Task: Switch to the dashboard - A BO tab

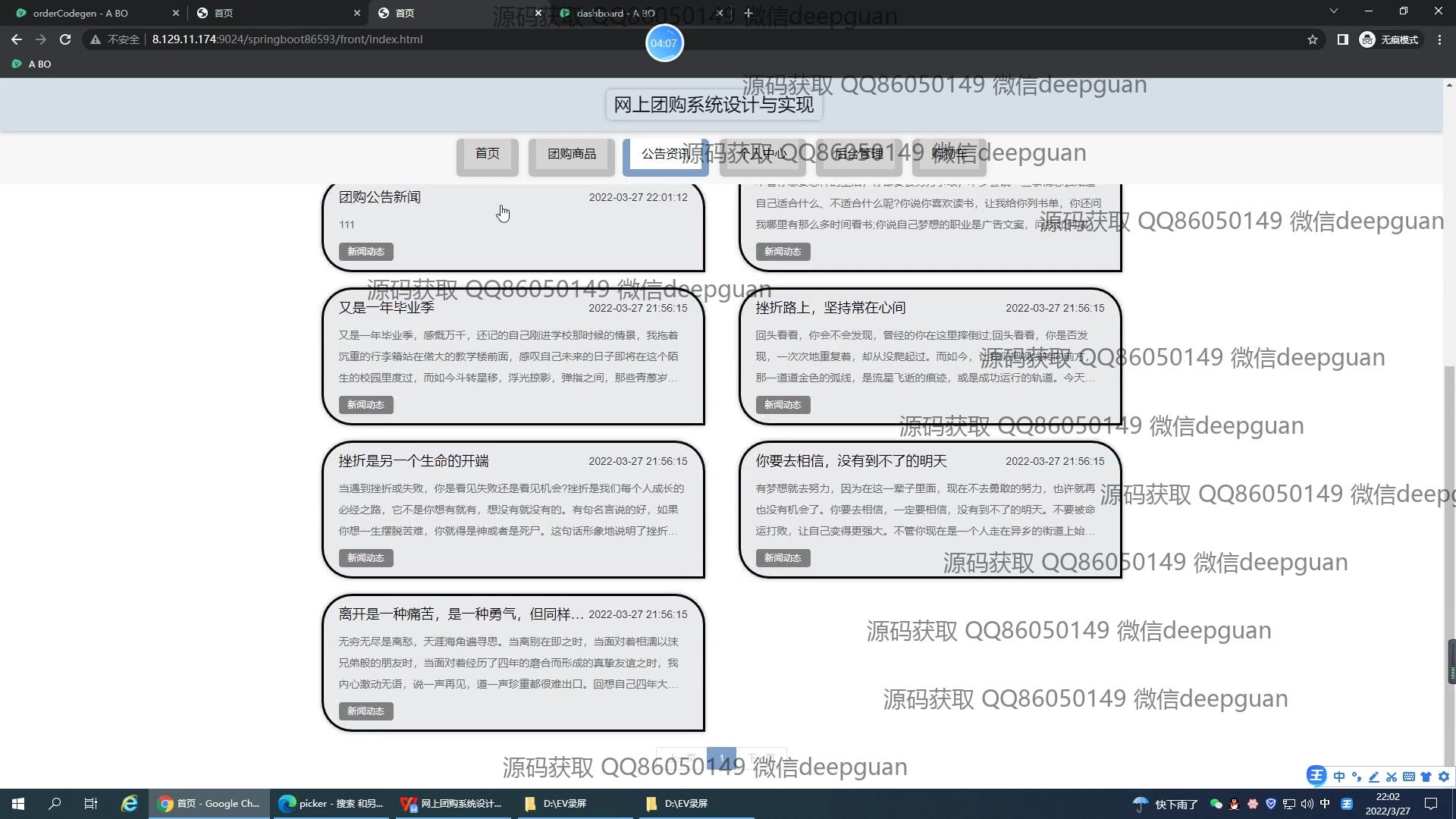Action: [615, 13]
